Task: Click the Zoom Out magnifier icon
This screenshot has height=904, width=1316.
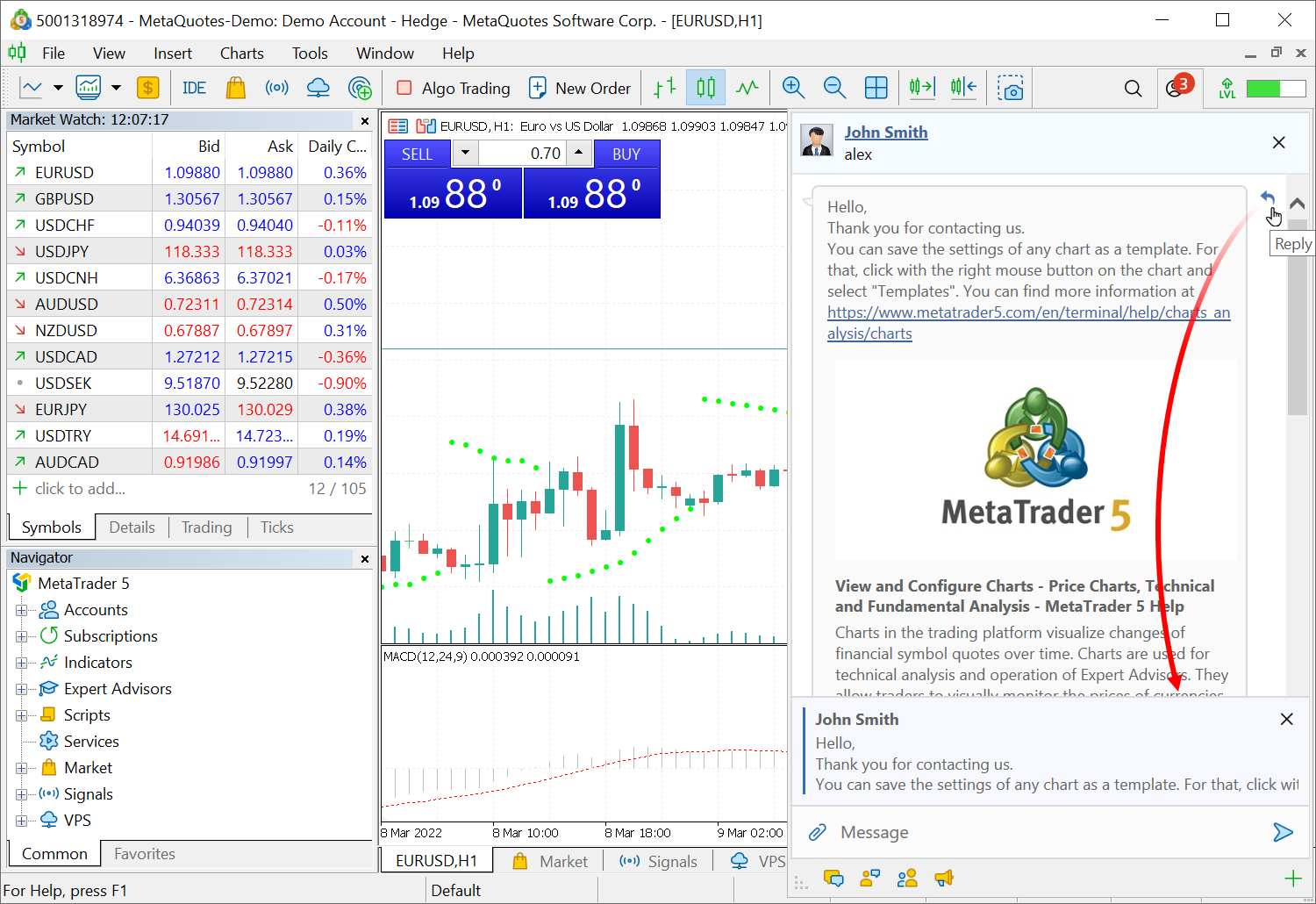Action: 834,88
